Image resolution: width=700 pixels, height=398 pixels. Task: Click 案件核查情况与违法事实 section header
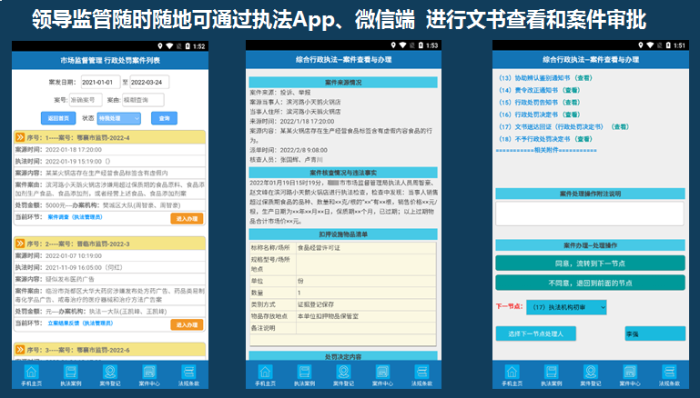343,173
